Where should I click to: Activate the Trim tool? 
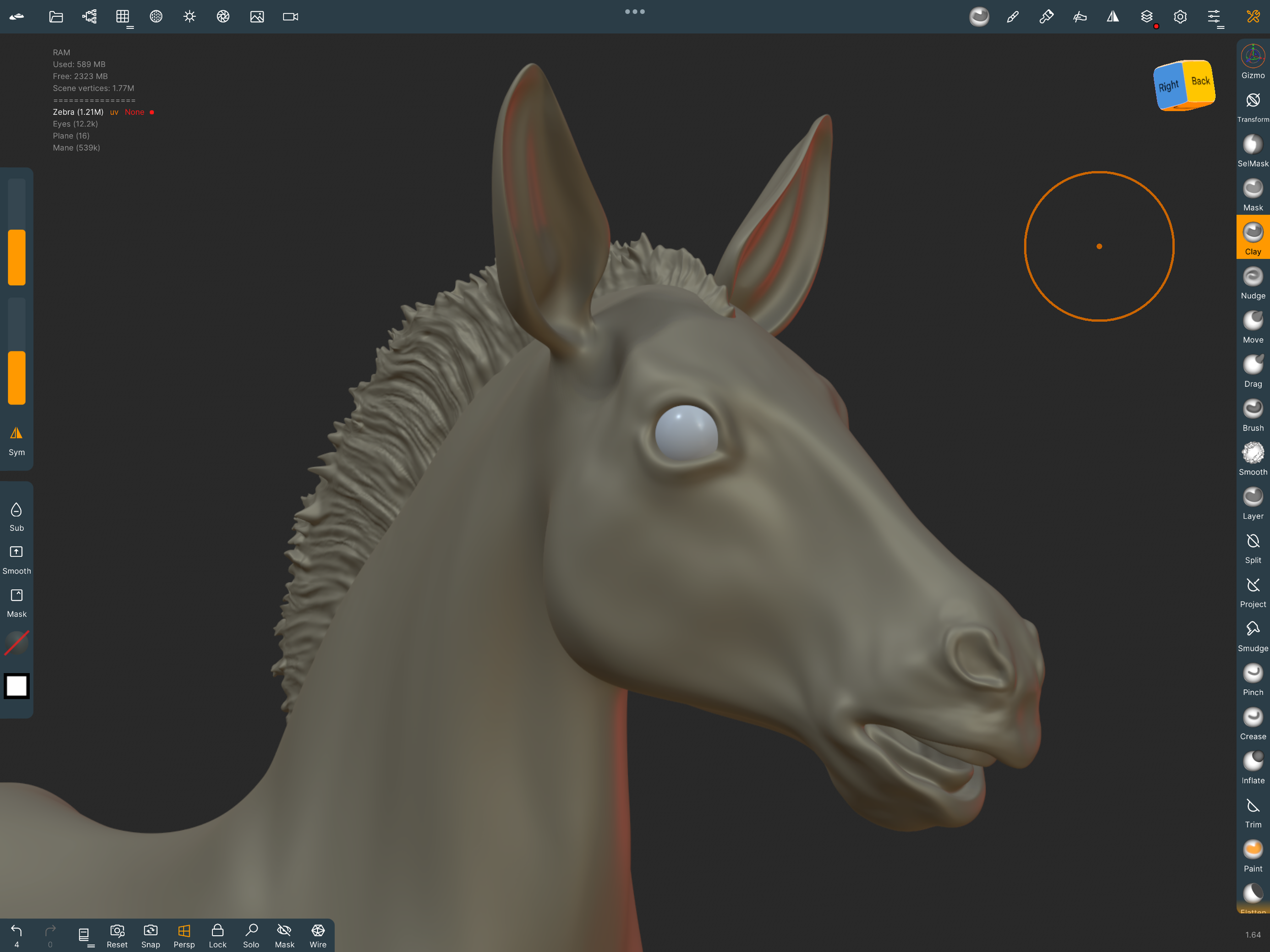coord(1252,812)
